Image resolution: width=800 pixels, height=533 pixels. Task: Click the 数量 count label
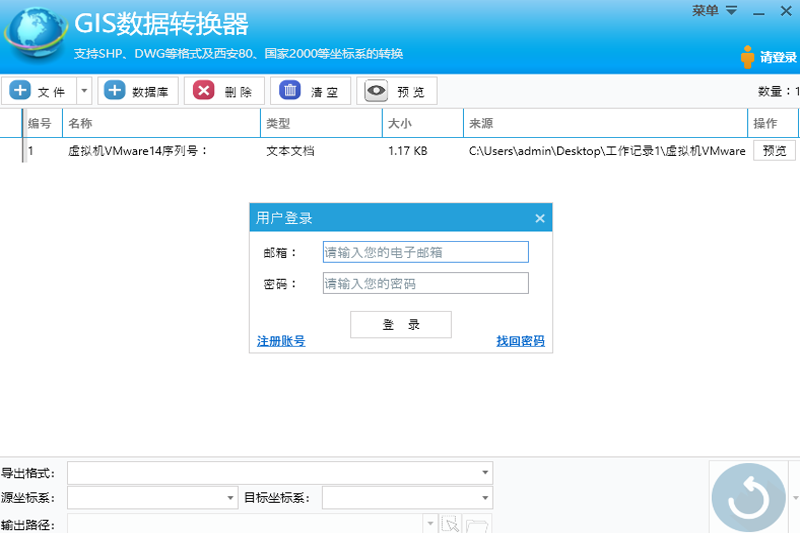[778, 91]
